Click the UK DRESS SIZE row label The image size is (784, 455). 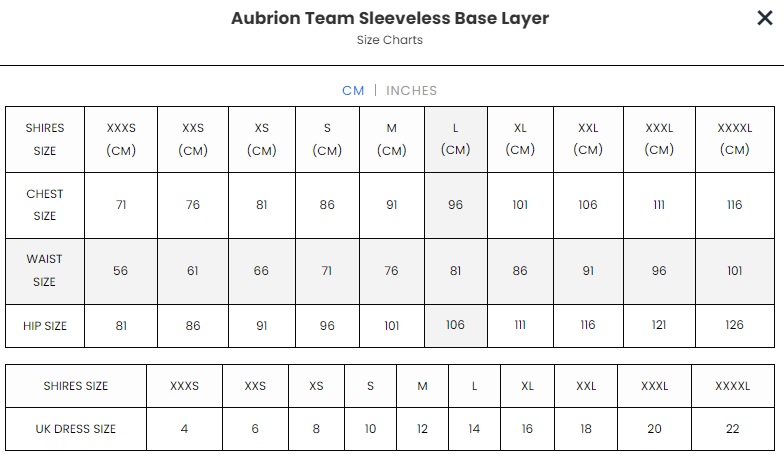pyautogui.click(x=76, y=429)
